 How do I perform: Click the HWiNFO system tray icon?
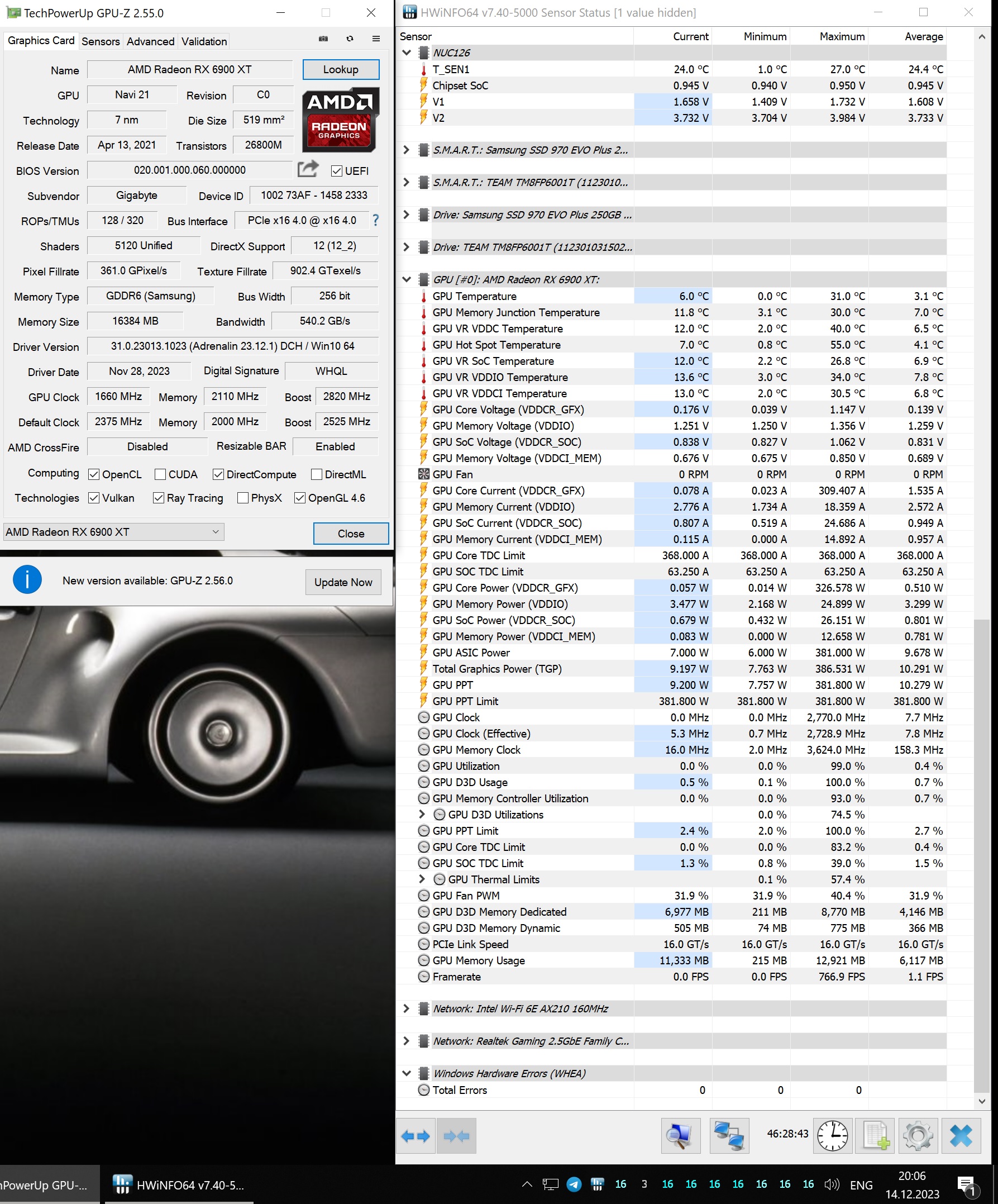point(598,1184)
